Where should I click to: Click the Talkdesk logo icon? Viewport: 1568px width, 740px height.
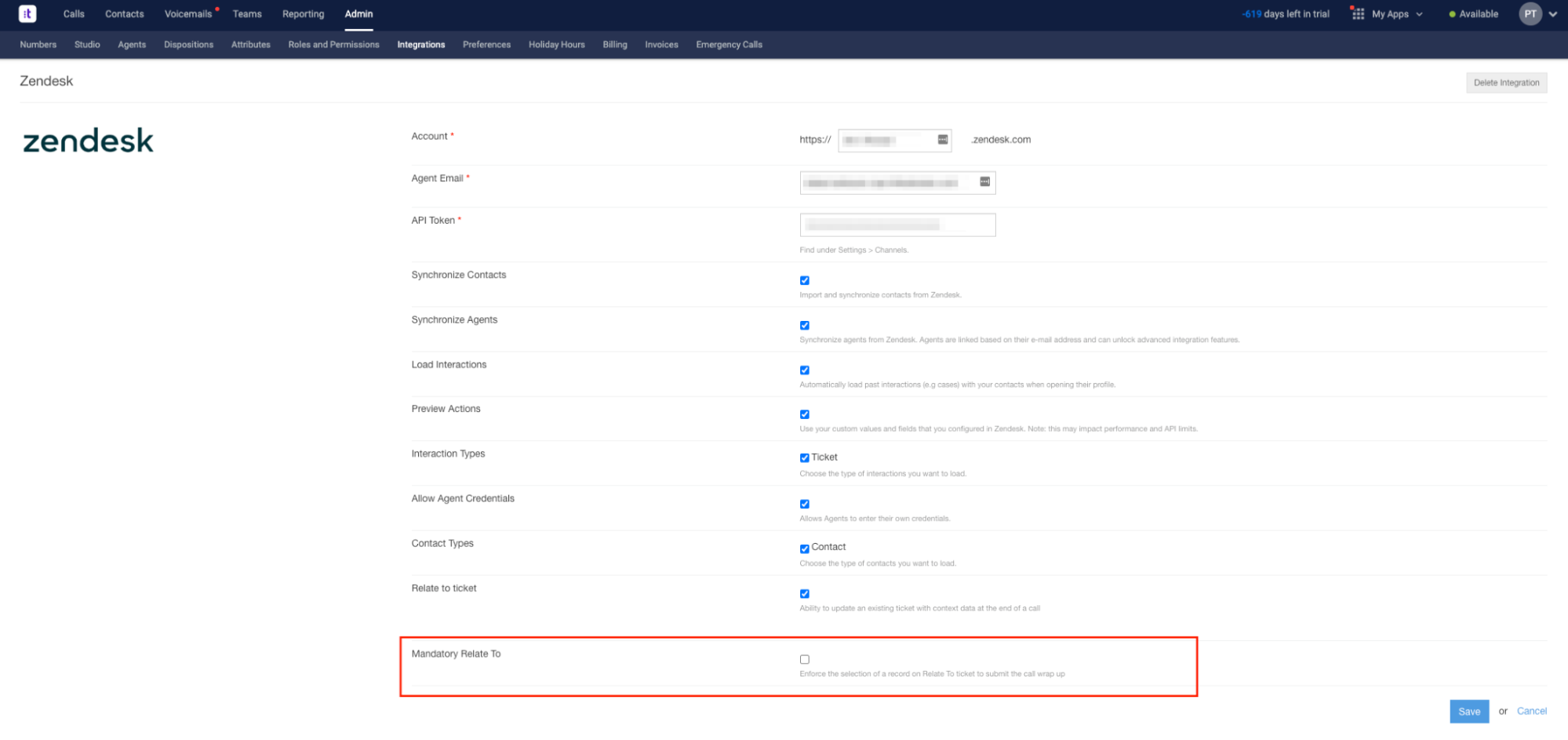click(x=27, y=13)
